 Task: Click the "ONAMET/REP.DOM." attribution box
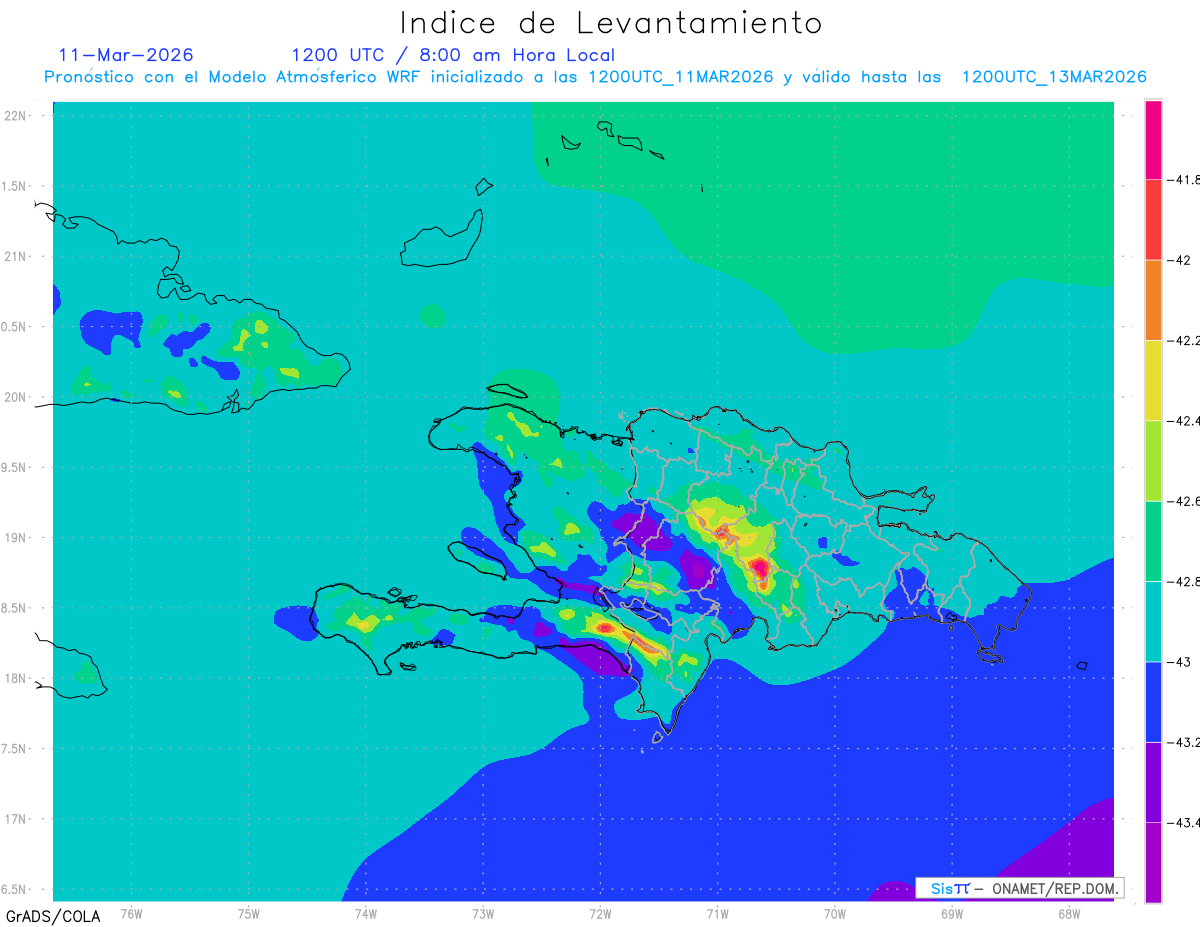click(1020, 888)
